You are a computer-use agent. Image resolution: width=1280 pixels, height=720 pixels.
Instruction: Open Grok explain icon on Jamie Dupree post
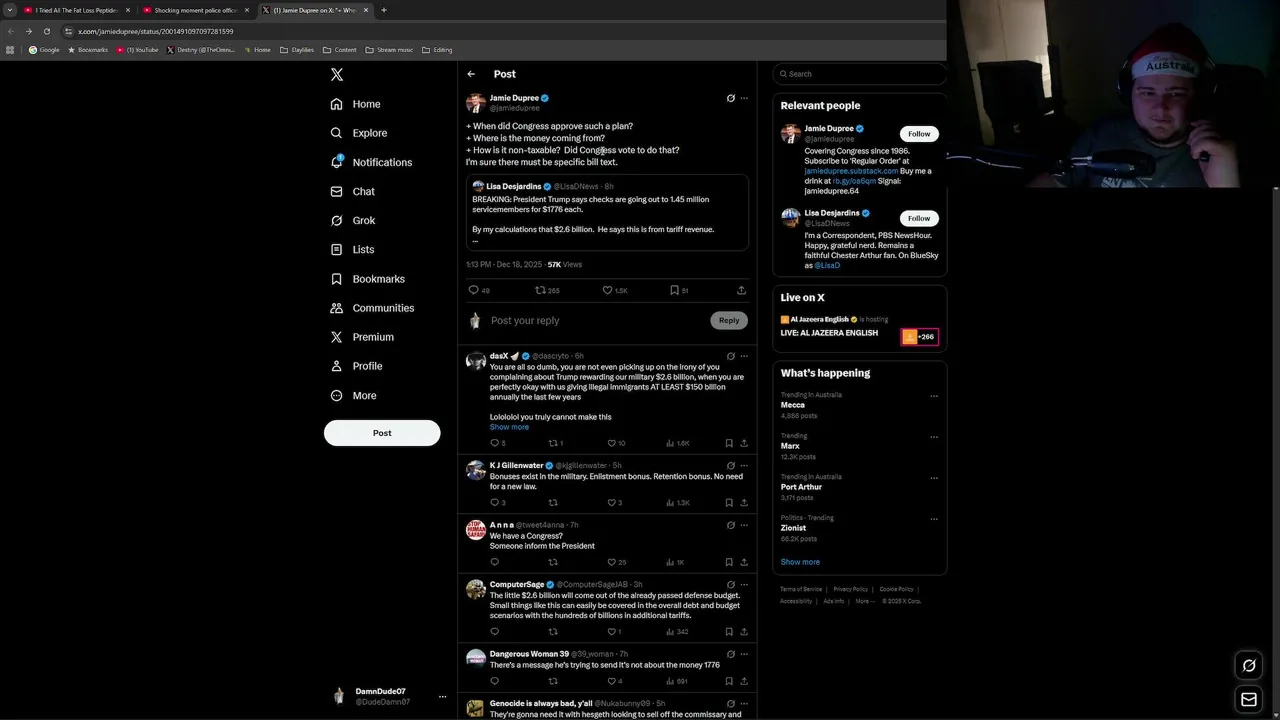click(730, 98)
